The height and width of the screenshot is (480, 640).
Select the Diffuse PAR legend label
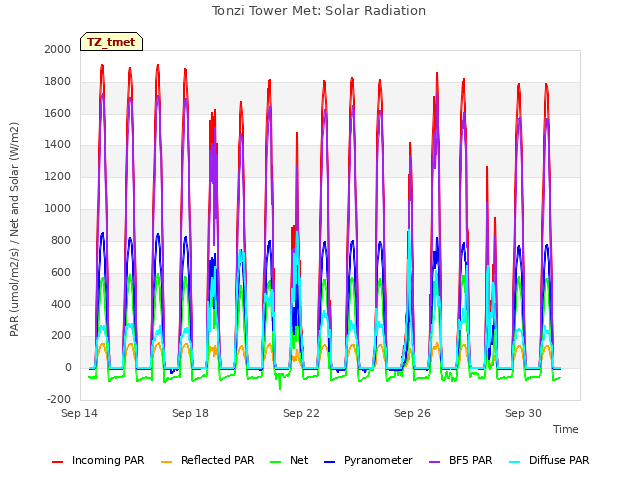coord(559,460)
